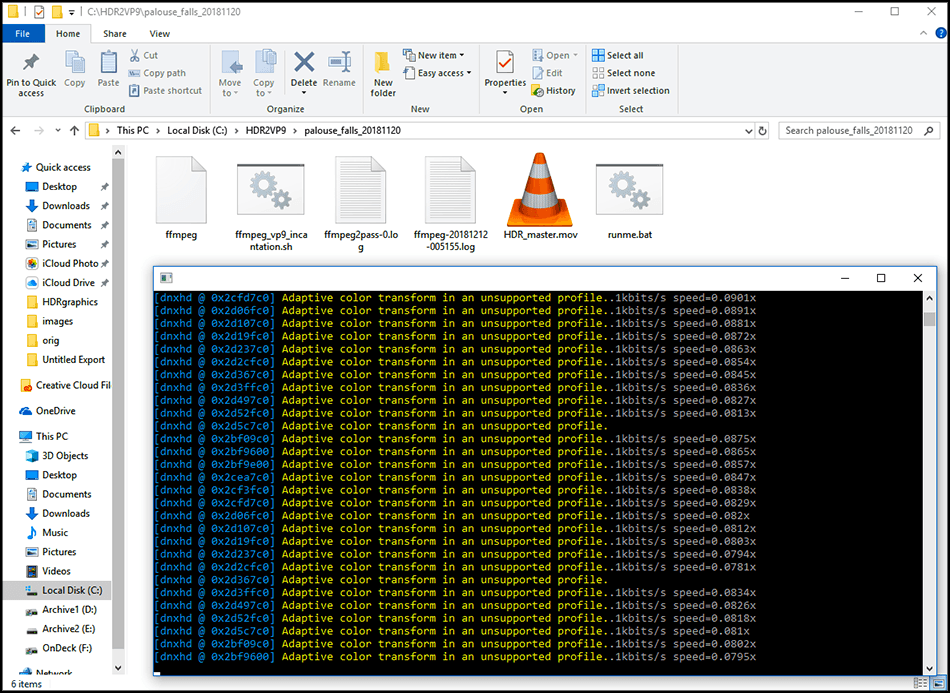Switch to large icons view button

[x=936, y=684]
